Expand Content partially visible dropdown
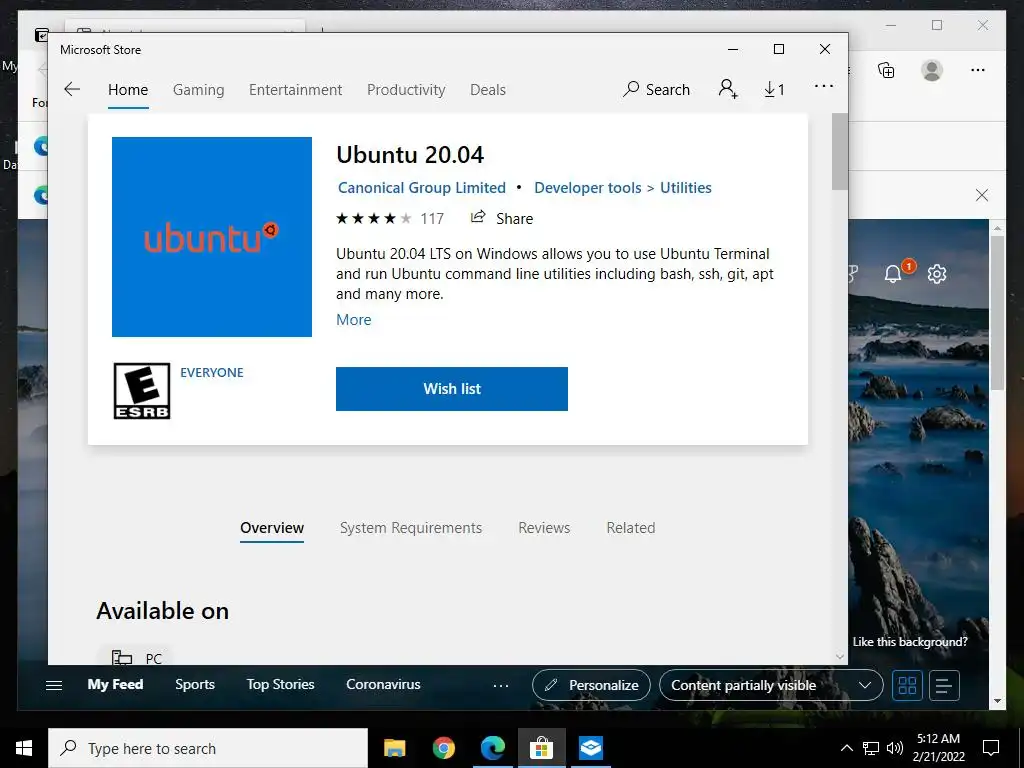 click(771, 686)
